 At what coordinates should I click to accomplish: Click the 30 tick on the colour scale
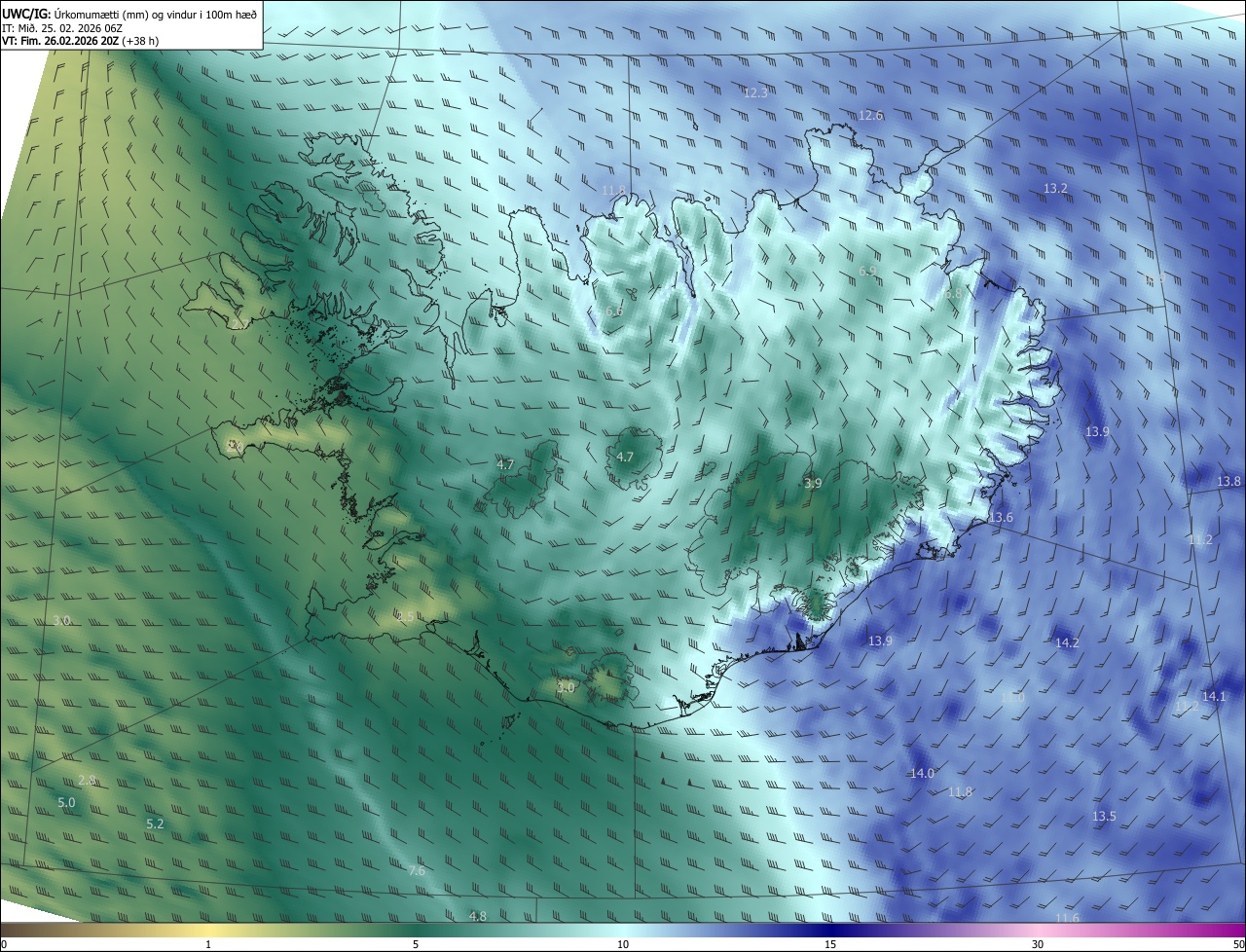pos(1038,945)
